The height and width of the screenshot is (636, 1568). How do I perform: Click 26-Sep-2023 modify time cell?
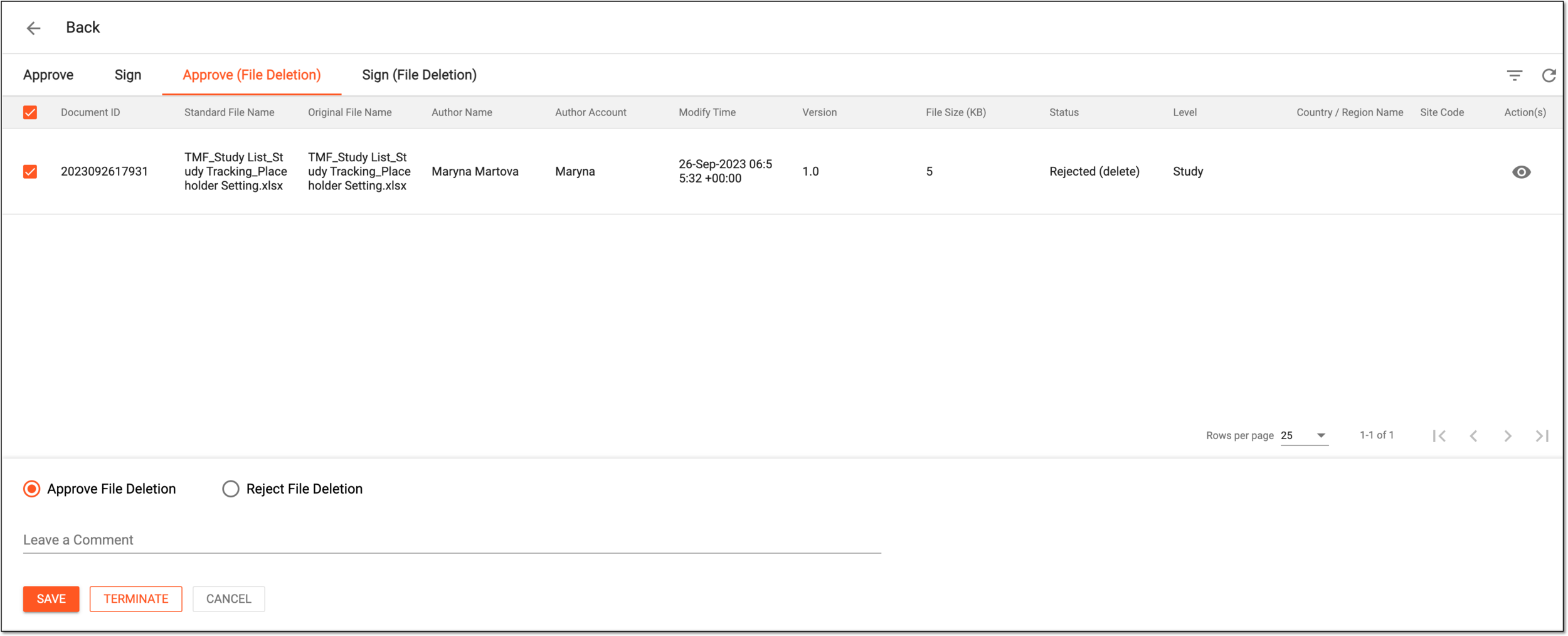click(726, 172)
